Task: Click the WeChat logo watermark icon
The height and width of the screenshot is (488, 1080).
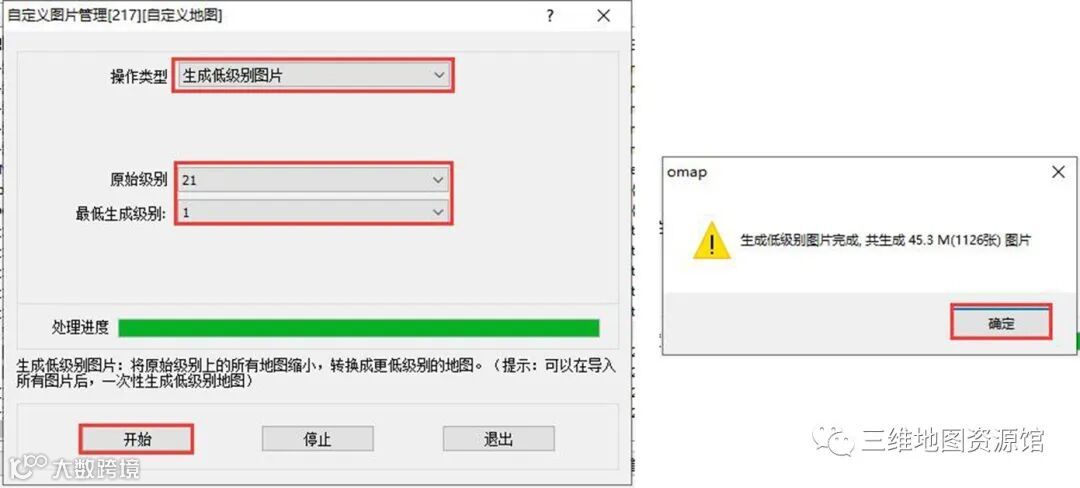Action: pos(831,440)
